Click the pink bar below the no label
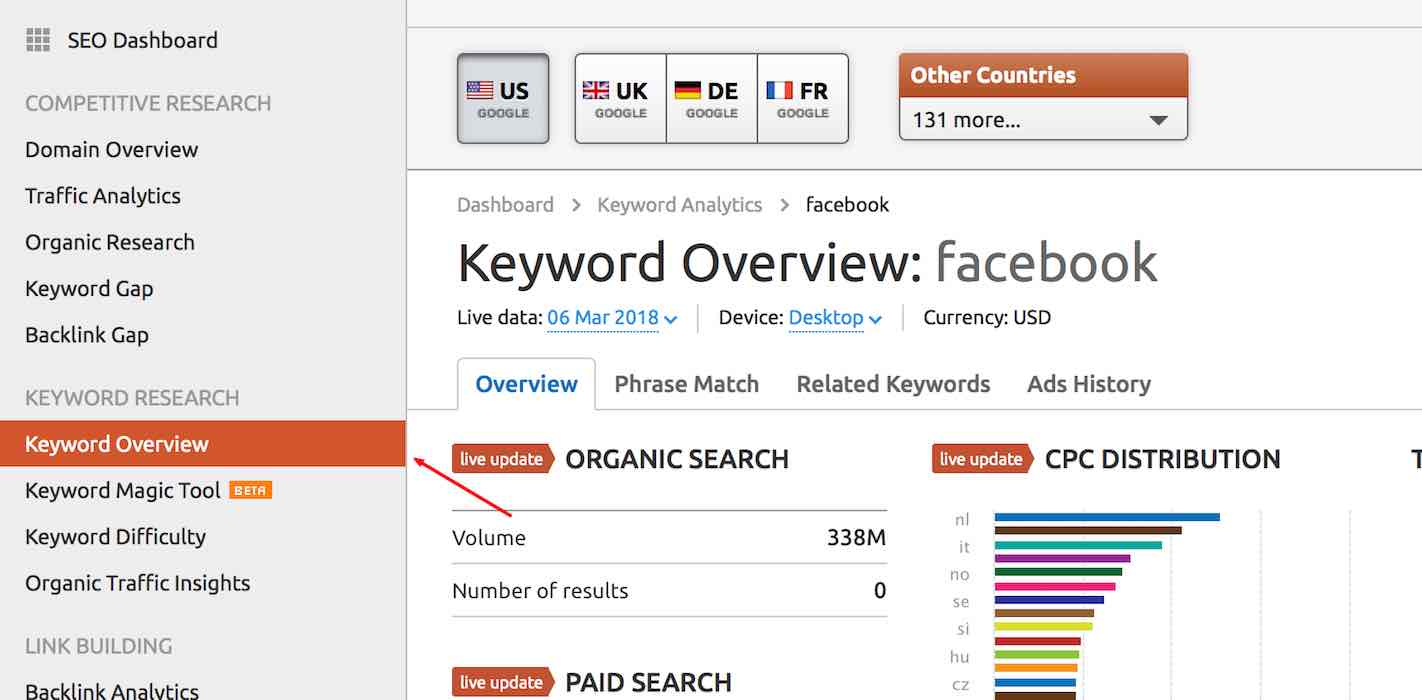The height and width of the screenshot is (700, 1422). point(1055,587)
